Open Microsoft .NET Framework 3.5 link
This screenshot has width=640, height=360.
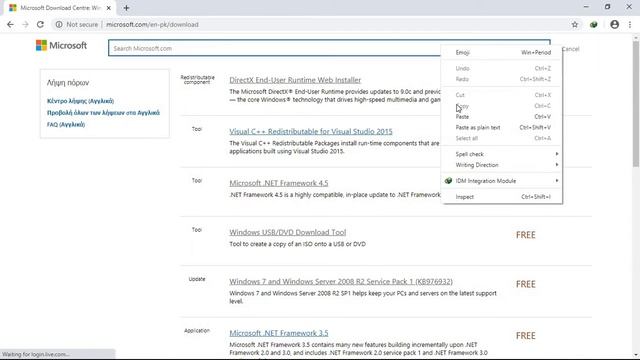coord(279,333)
